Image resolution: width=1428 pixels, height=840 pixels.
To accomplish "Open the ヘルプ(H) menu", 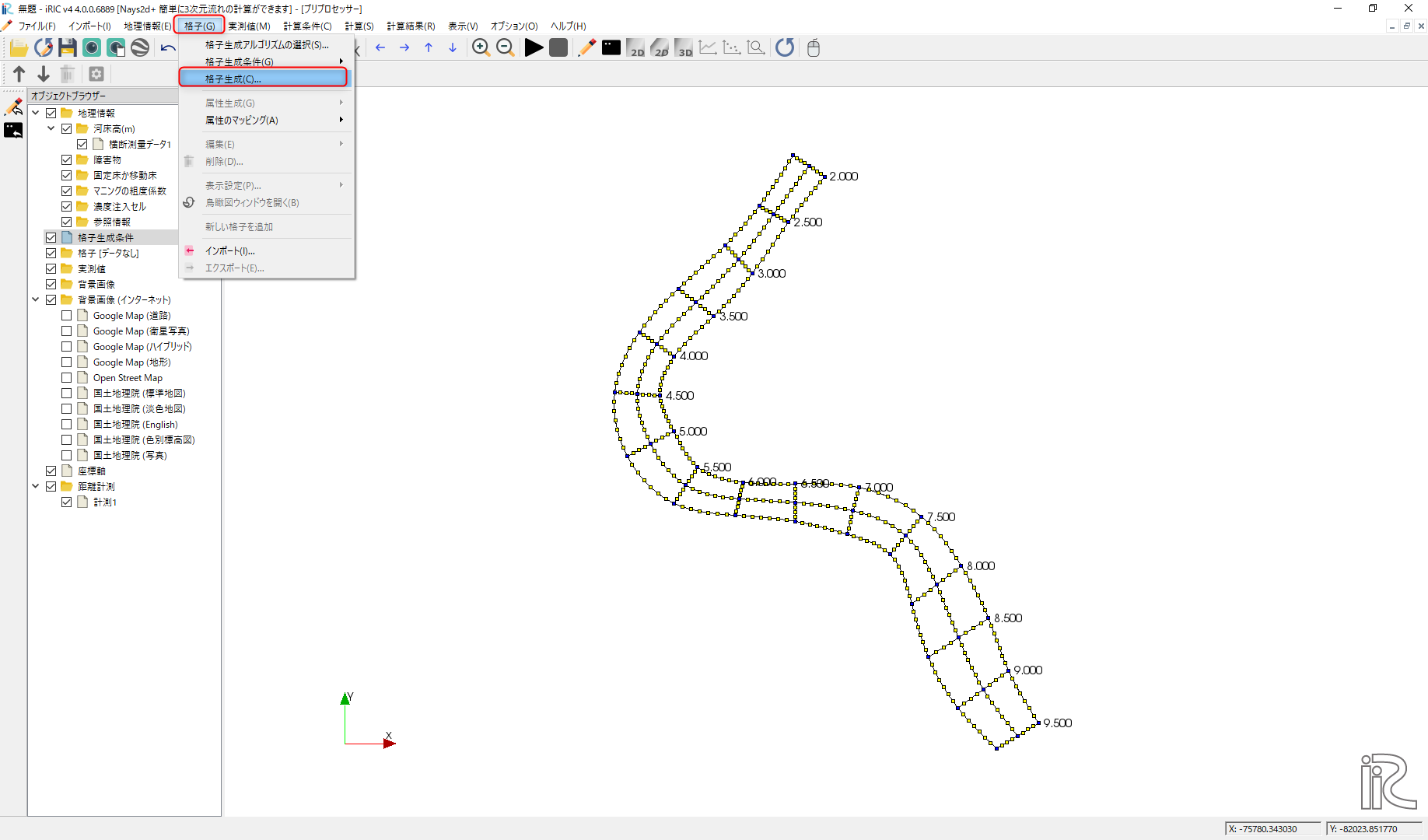I will (x=568, y=26).
